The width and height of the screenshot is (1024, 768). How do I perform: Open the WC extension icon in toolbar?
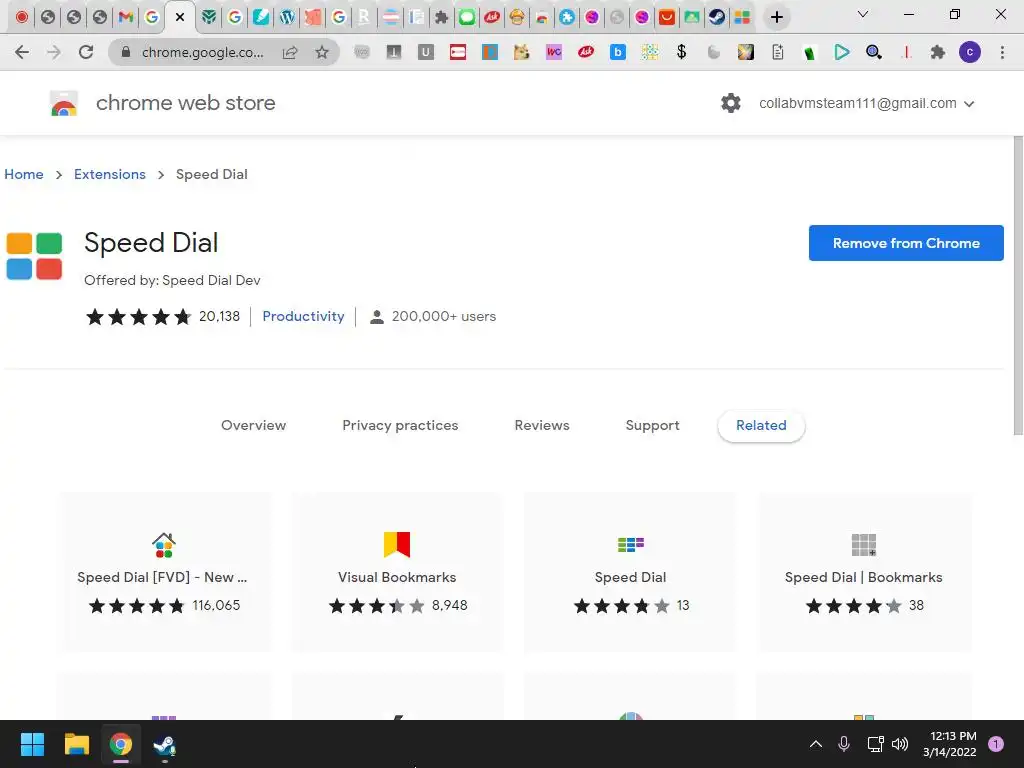(x=554, y=52)
